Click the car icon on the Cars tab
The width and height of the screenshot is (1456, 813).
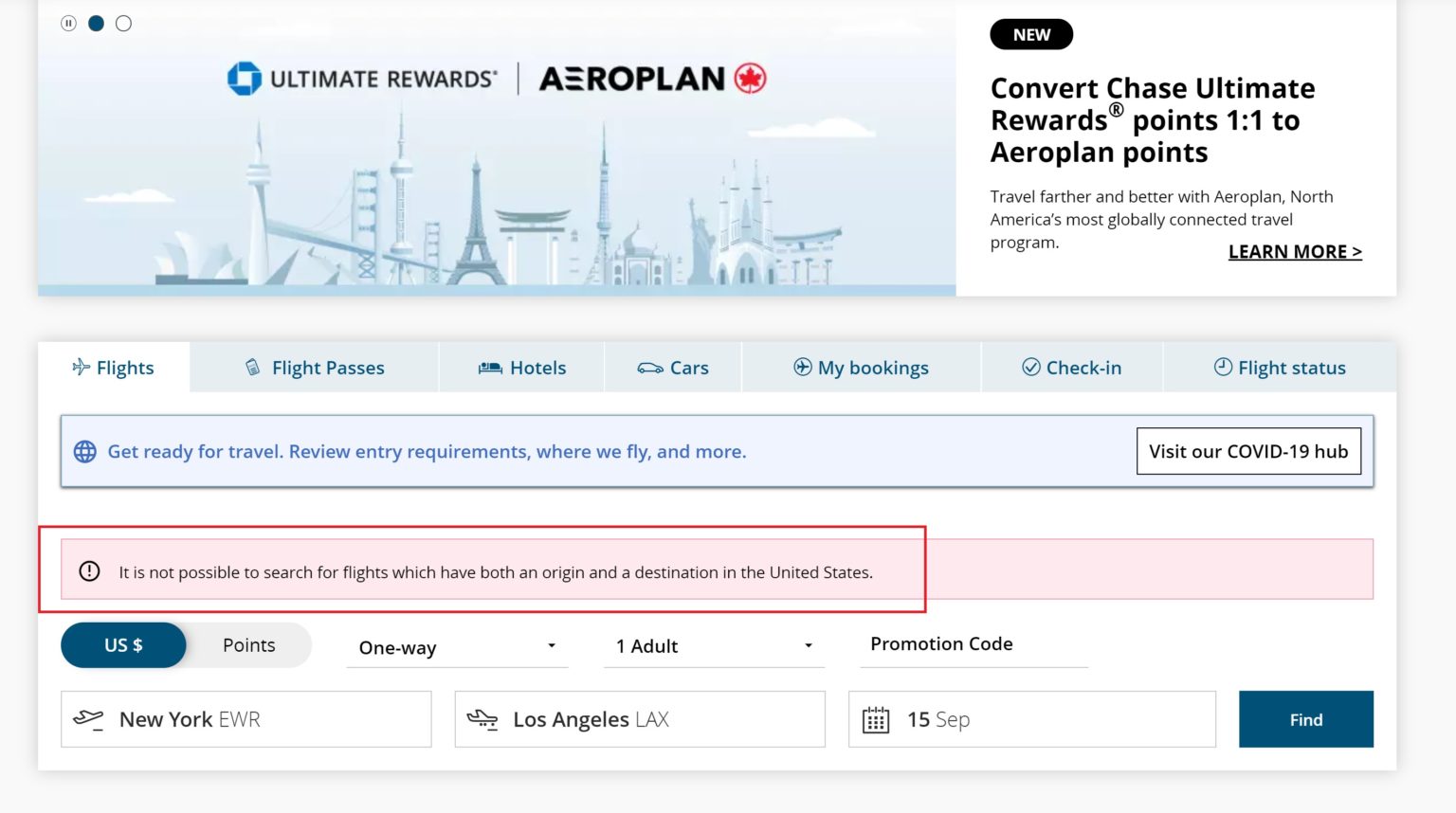[649, 368]
